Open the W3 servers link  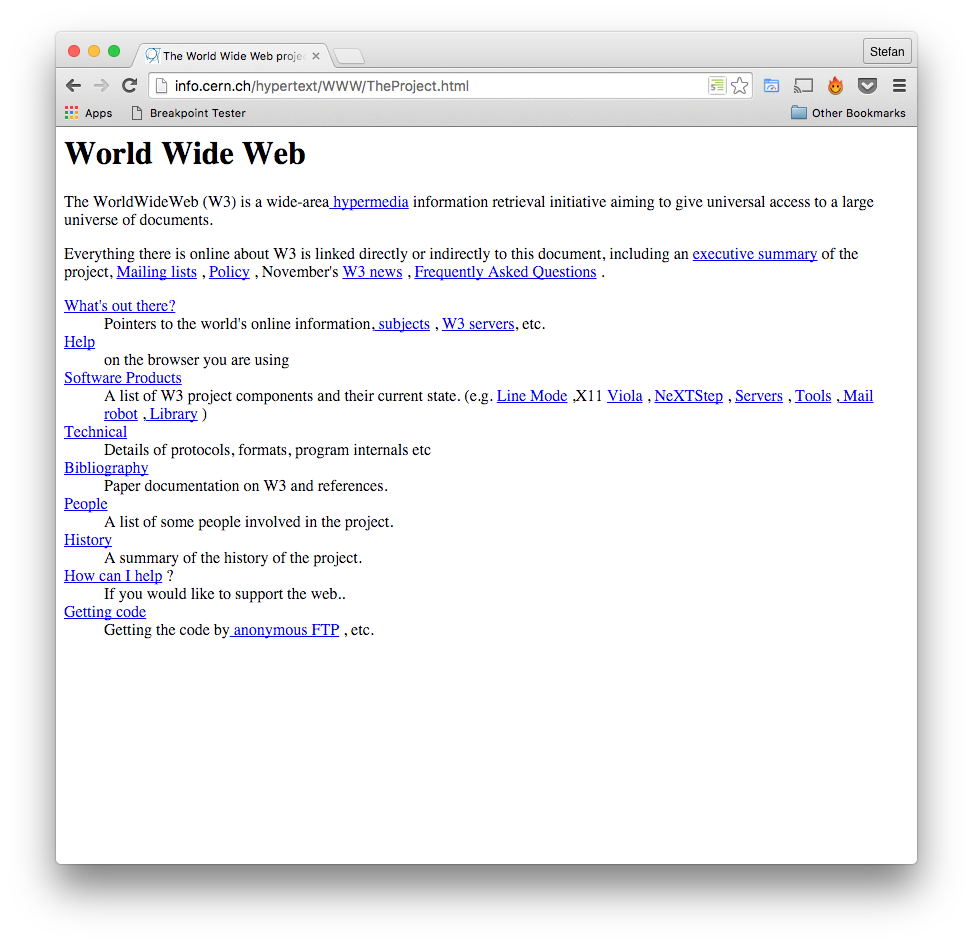(478, 324)
